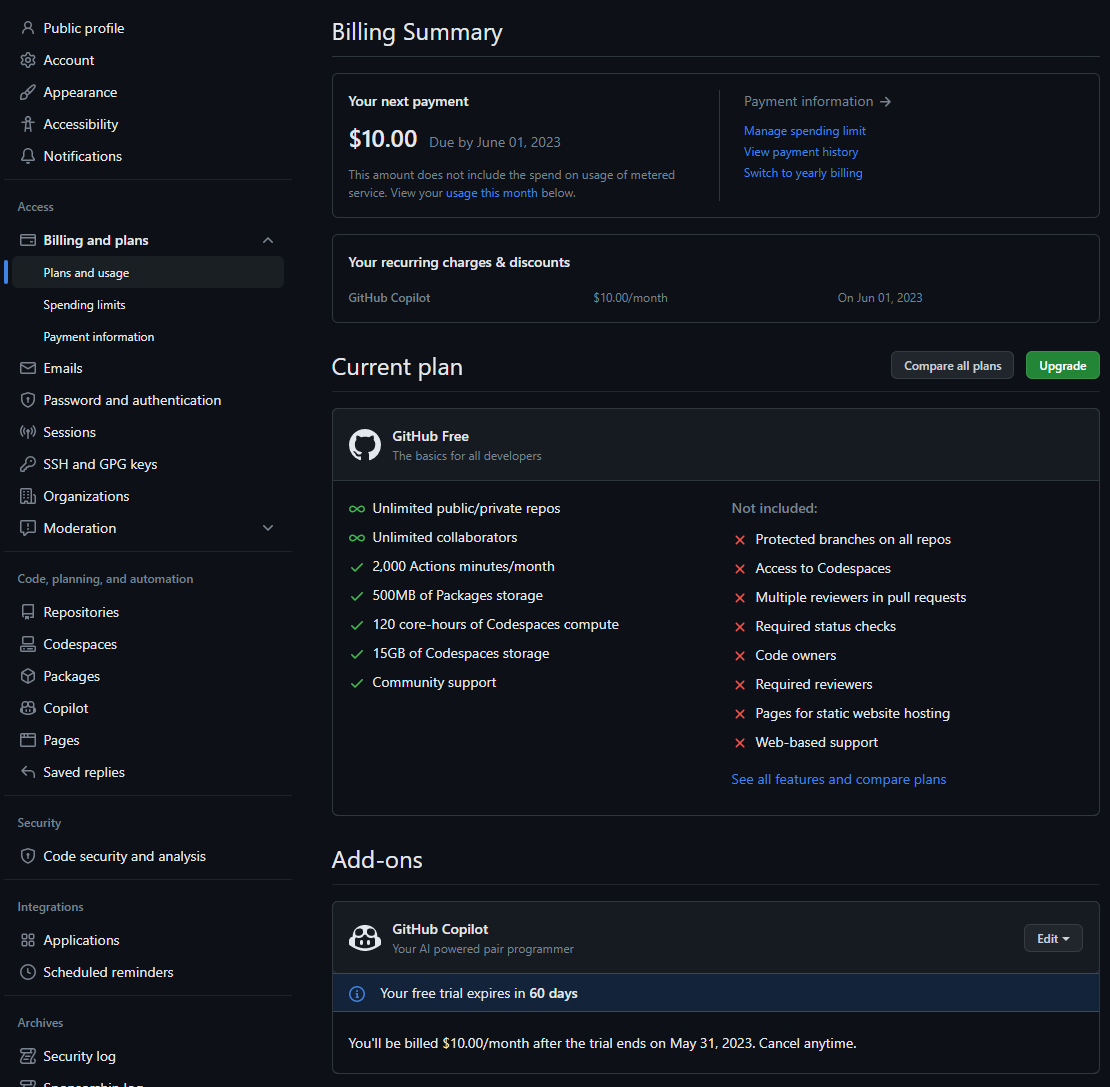Click the Scheduled reminders clock icon
The image size is (1110, 1087).
pyautogui.click(x=28, y=972)
